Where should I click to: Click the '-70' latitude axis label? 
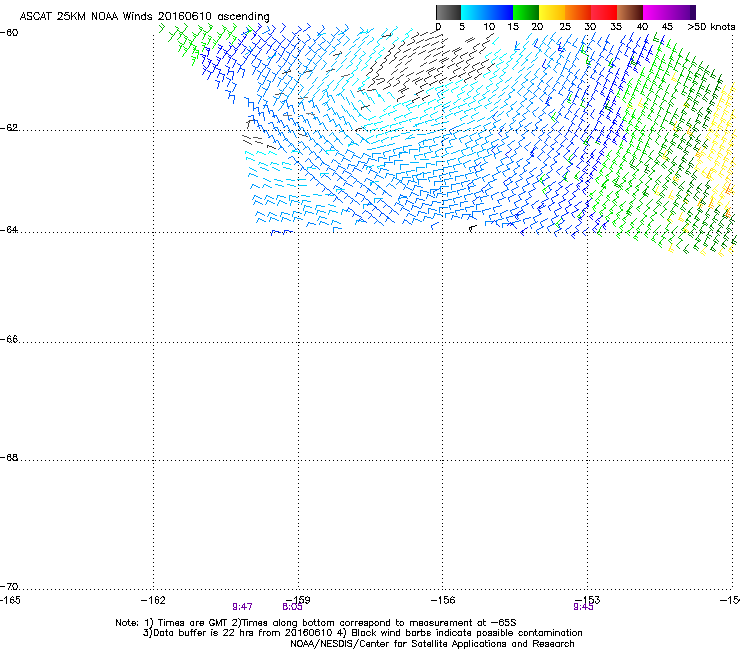(x=9, y=586)
